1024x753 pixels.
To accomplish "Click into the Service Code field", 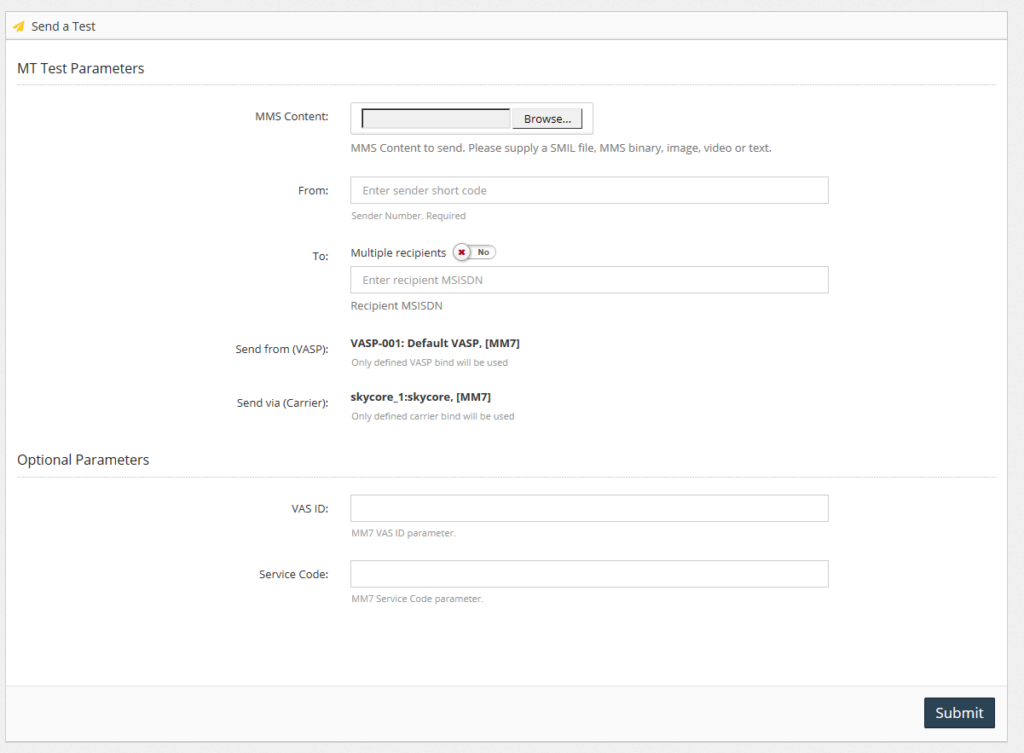I will tap(589, 573).
